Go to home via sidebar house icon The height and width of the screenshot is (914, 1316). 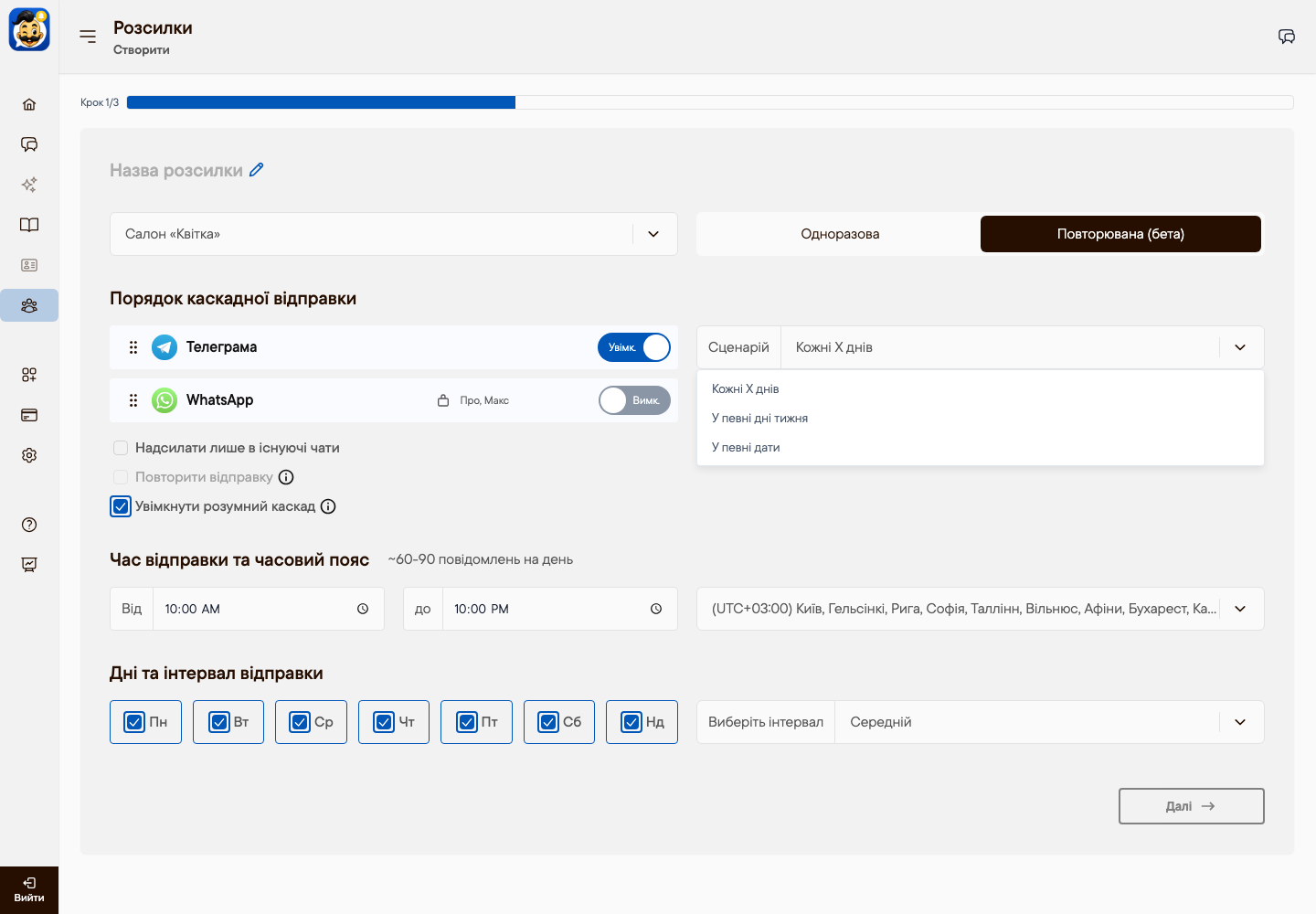pyautogui.click(x=29, y=104)
